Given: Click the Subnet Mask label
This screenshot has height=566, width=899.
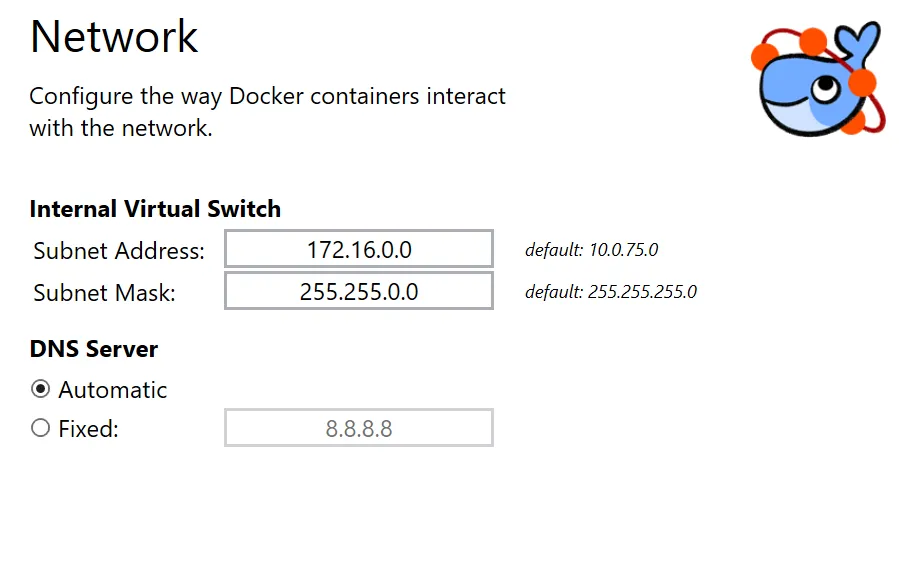Looking at the screenshot, I should coord(104,292).
